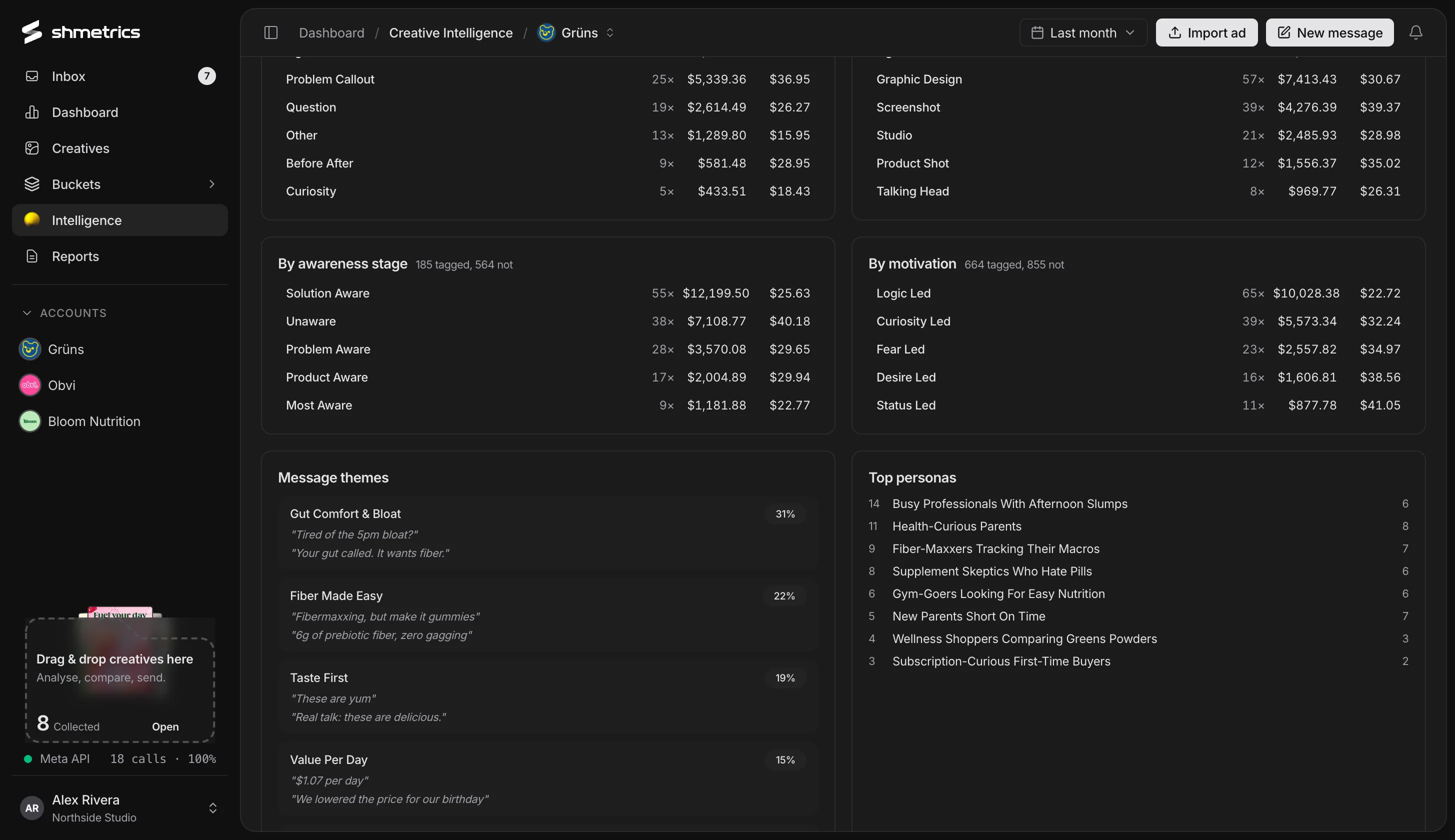Click the Reports document icon
1455x840 pixels.
point(32,256)
